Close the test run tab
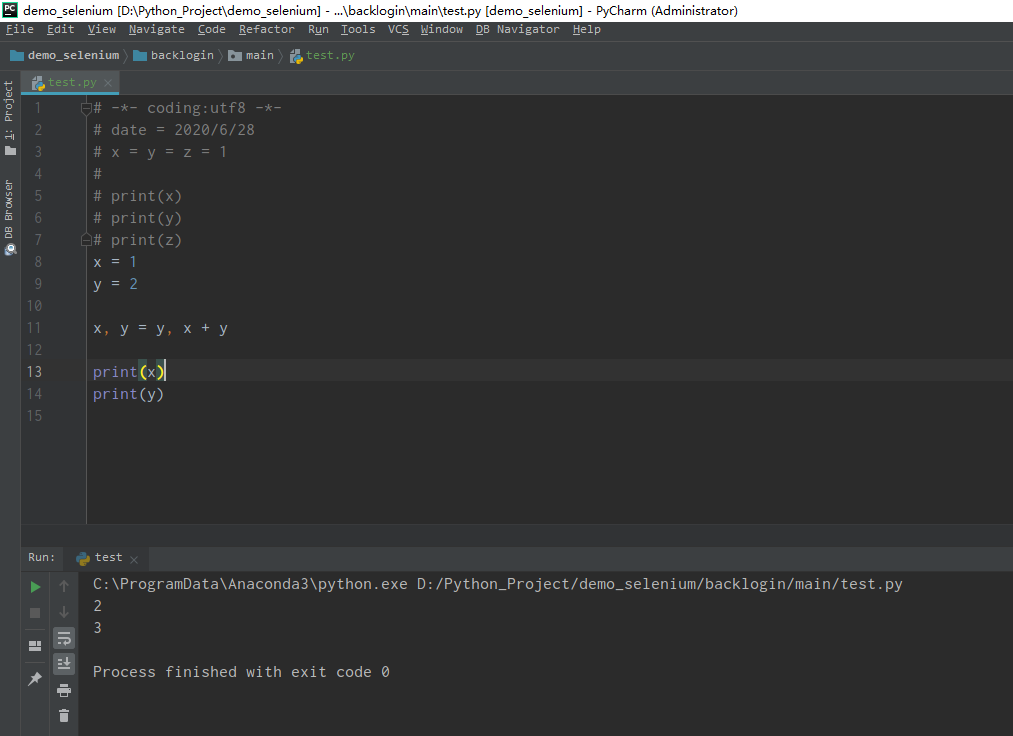The height and width of the screenshot is (736, 1013). pyautogui.click(x=134, y=560)
